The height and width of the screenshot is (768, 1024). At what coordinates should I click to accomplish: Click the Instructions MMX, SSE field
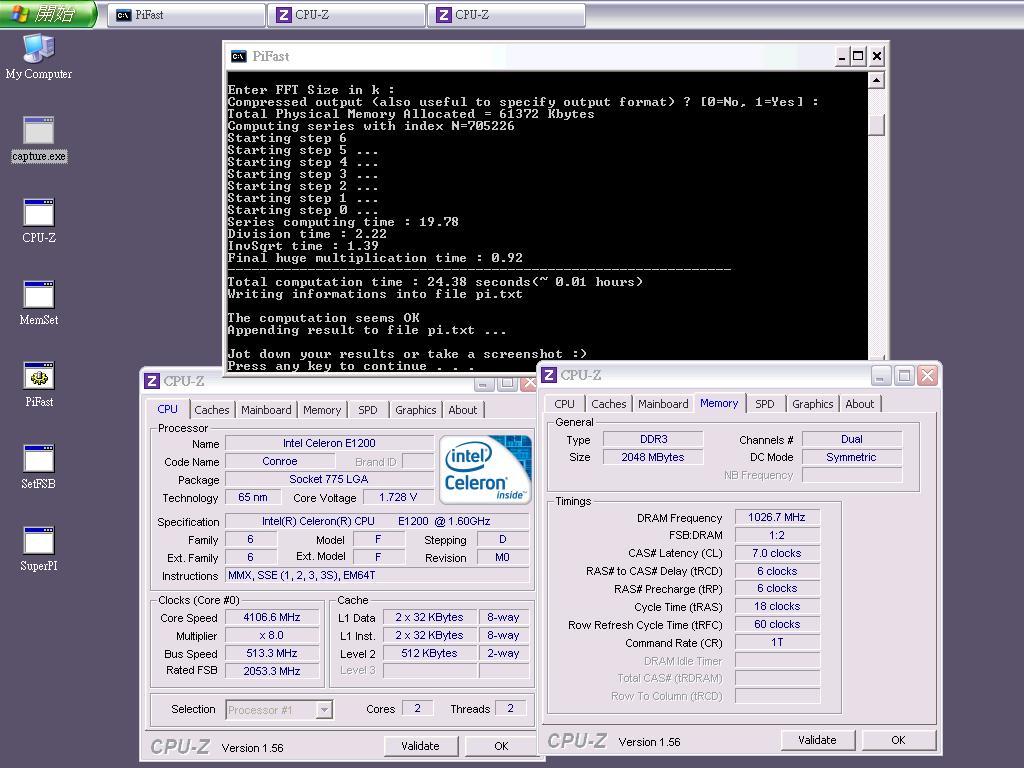click(377, 575)
